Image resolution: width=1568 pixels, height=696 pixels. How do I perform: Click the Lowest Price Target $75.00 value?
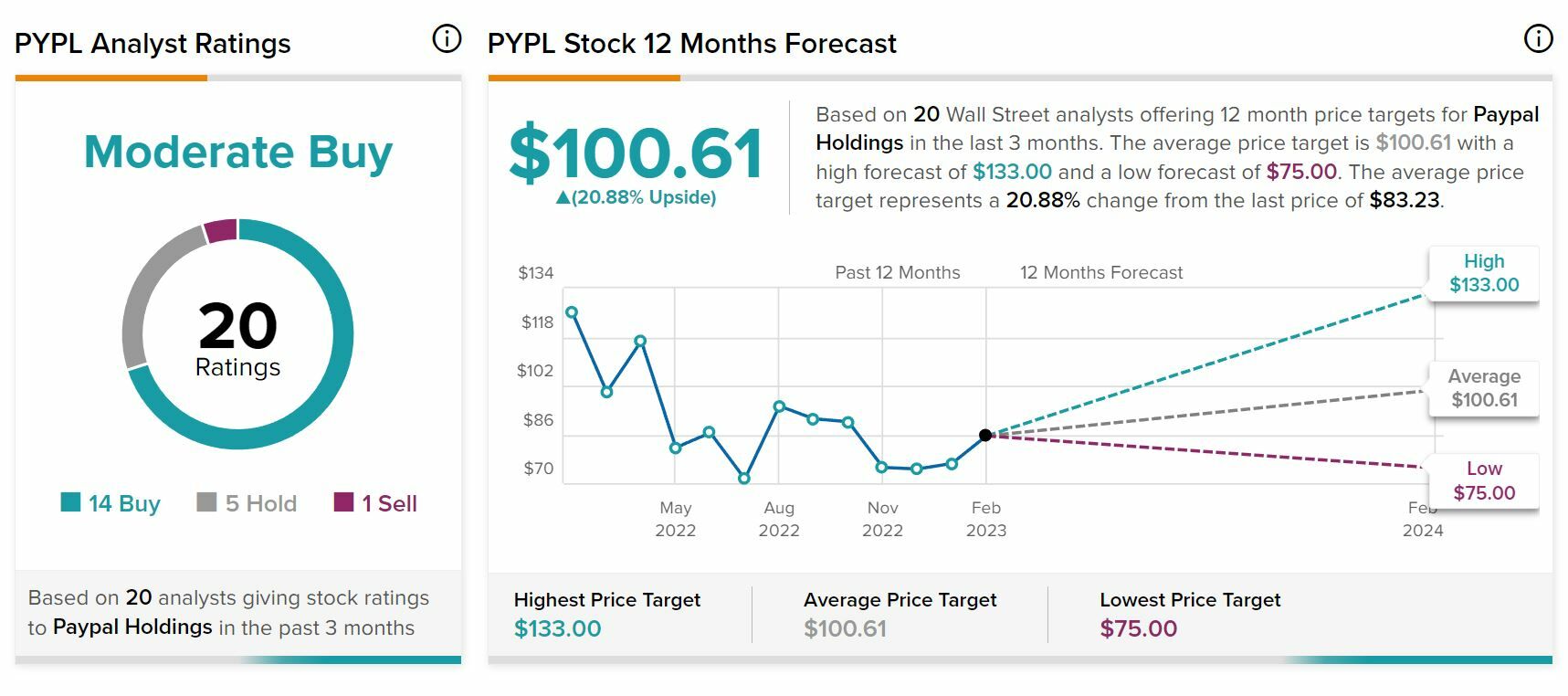pyautogui.click(x=1138, y=628)
